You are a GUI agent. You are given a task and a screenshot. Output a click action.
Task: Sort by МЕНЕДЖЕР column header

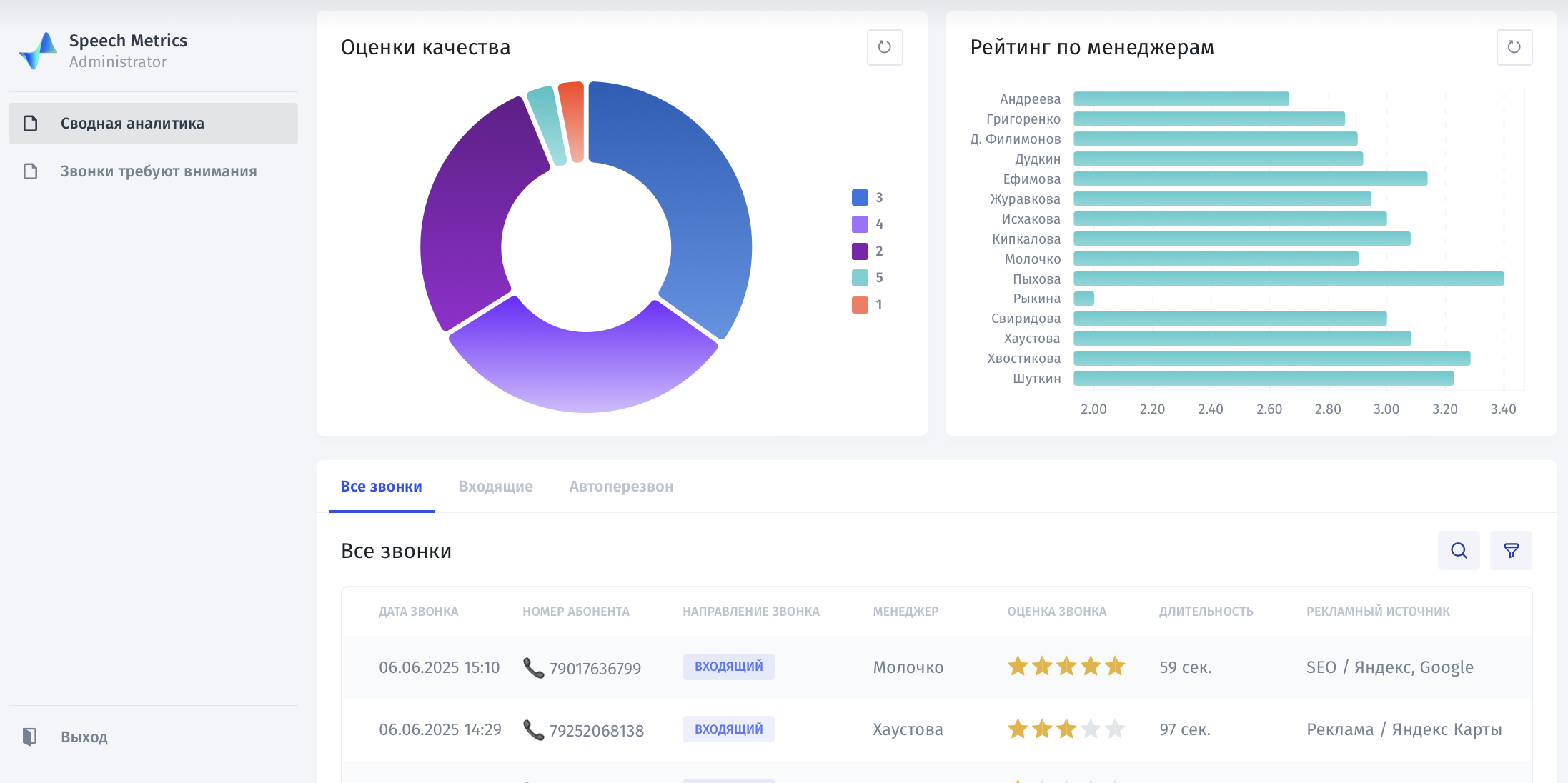coord(905,612)
